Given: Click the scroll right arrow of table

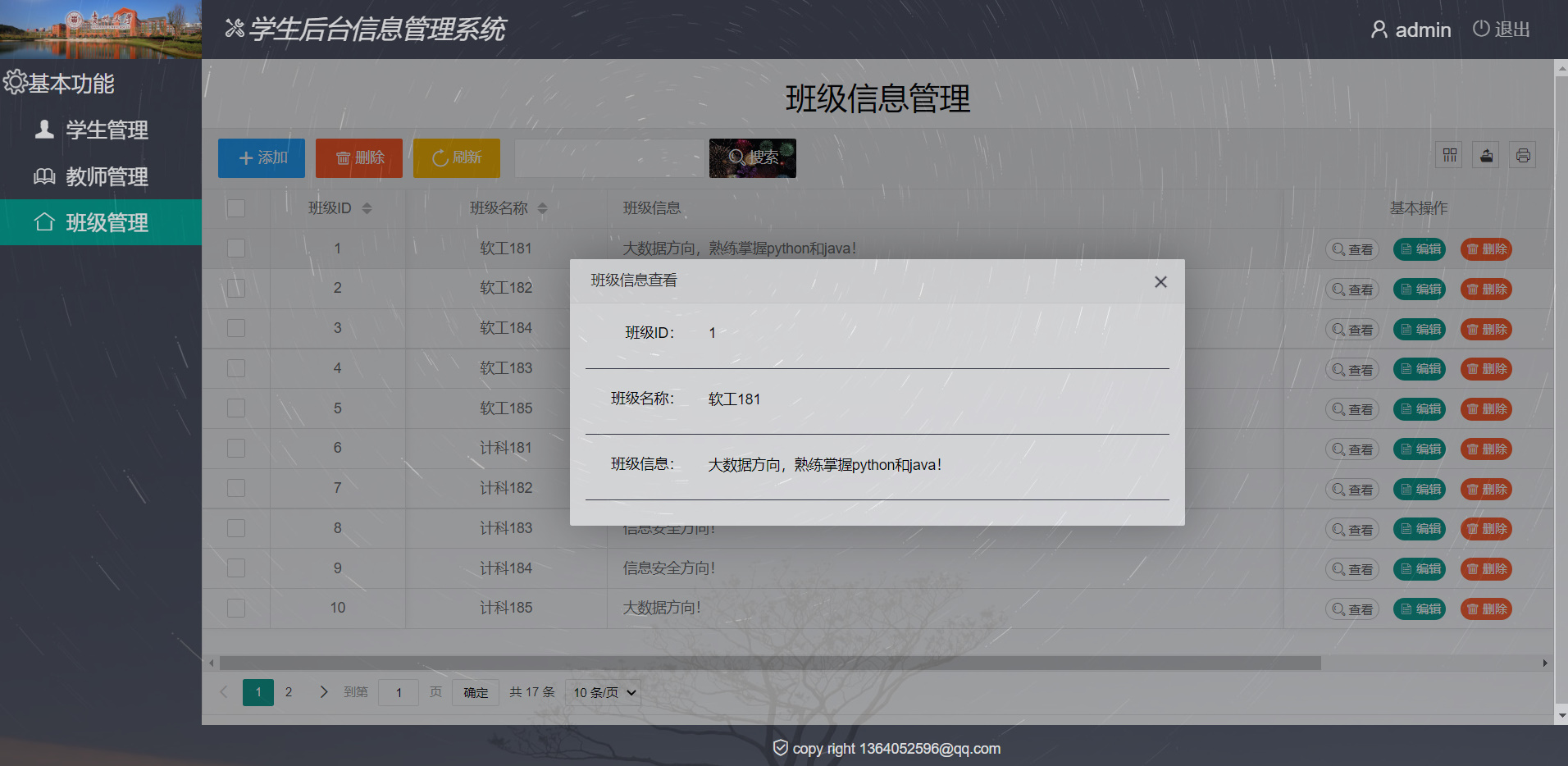Looking at the screenshot, I should pyautogui.click(x=1545, y=663).
